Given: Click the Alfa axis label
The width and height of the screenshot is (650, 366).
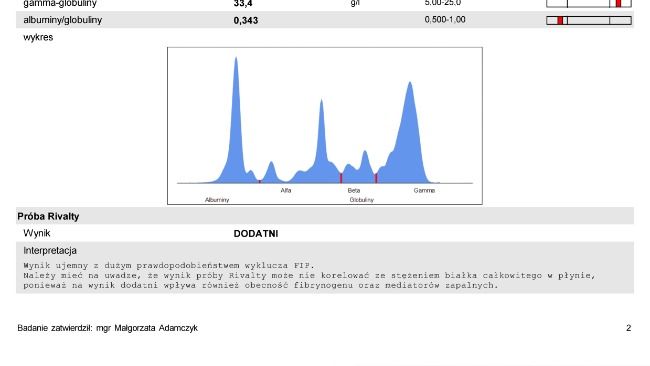Looking at the screenshot, I should [x=286, y=191].
